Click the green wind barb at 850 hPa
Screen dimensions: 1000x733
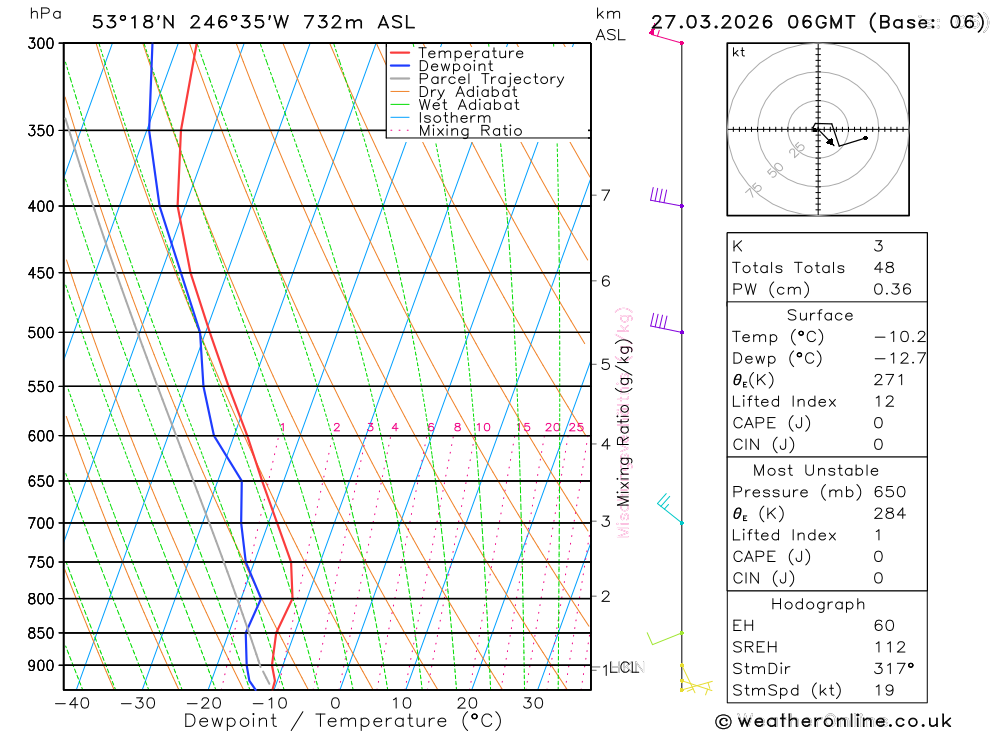[x=665, y=638]
